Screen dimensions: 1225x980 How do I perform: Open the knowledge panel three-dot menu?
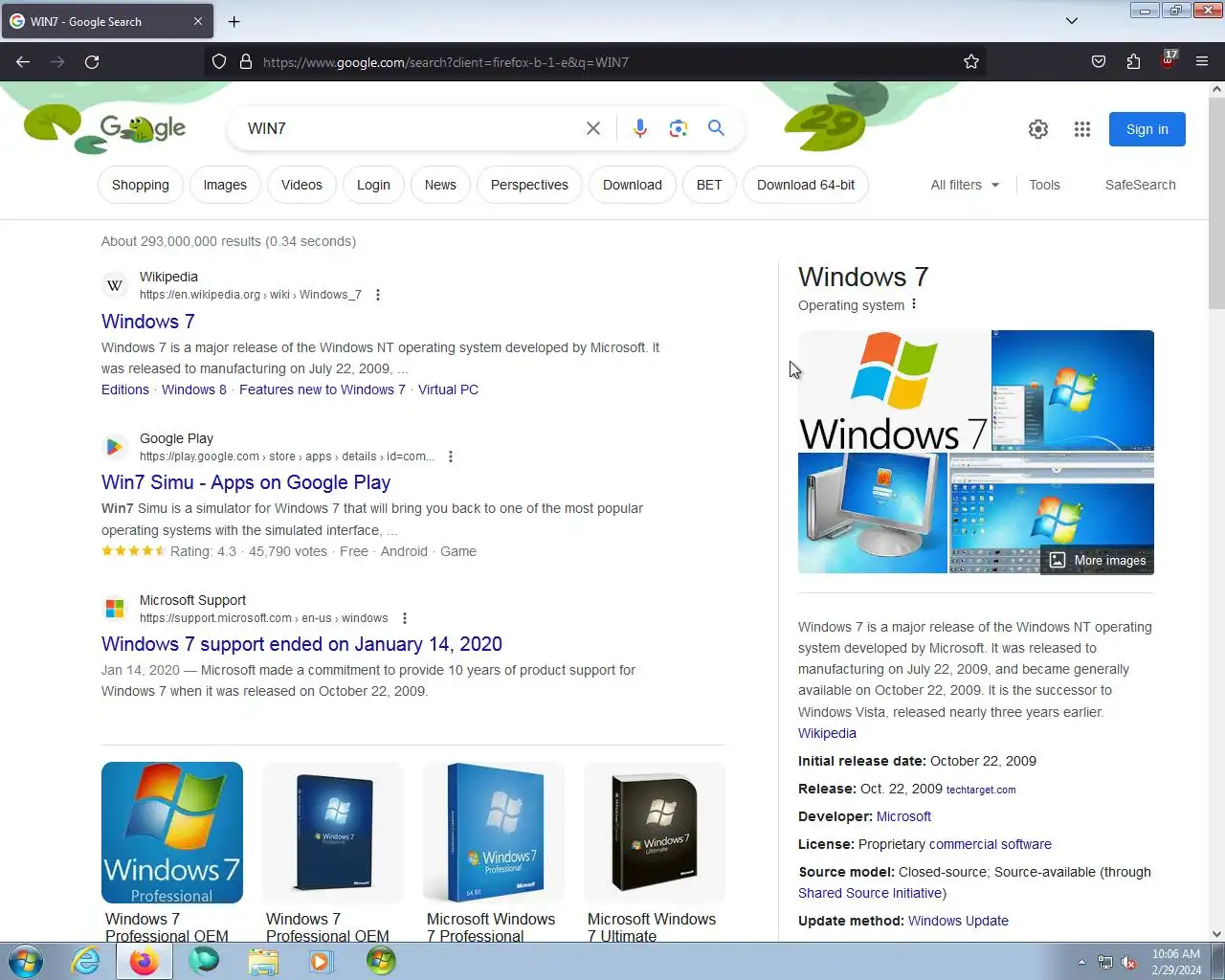[x=914, y=304]
